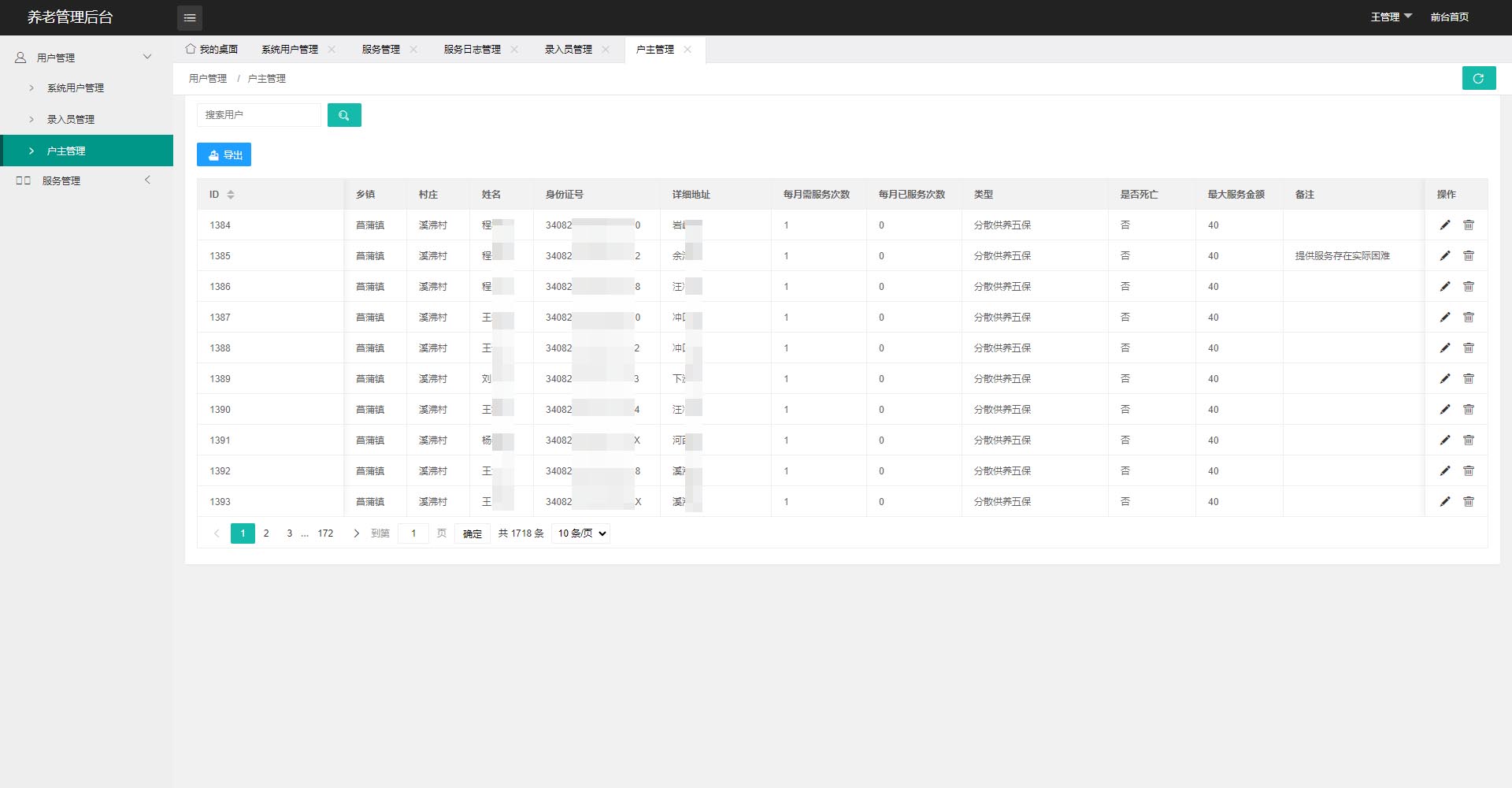This screenshot has height=788, width=1512.
Task: Click the ID column sort arrows
Action: click(231, 195)
